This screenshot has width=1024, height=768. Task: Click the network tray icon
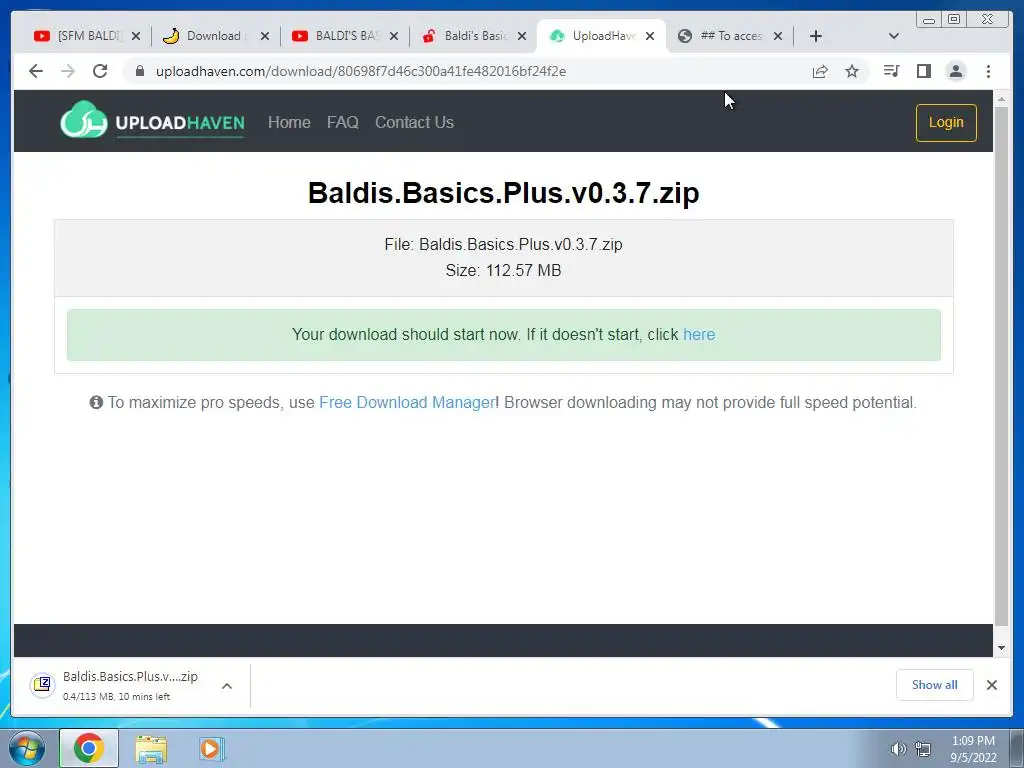click(923, 749)
